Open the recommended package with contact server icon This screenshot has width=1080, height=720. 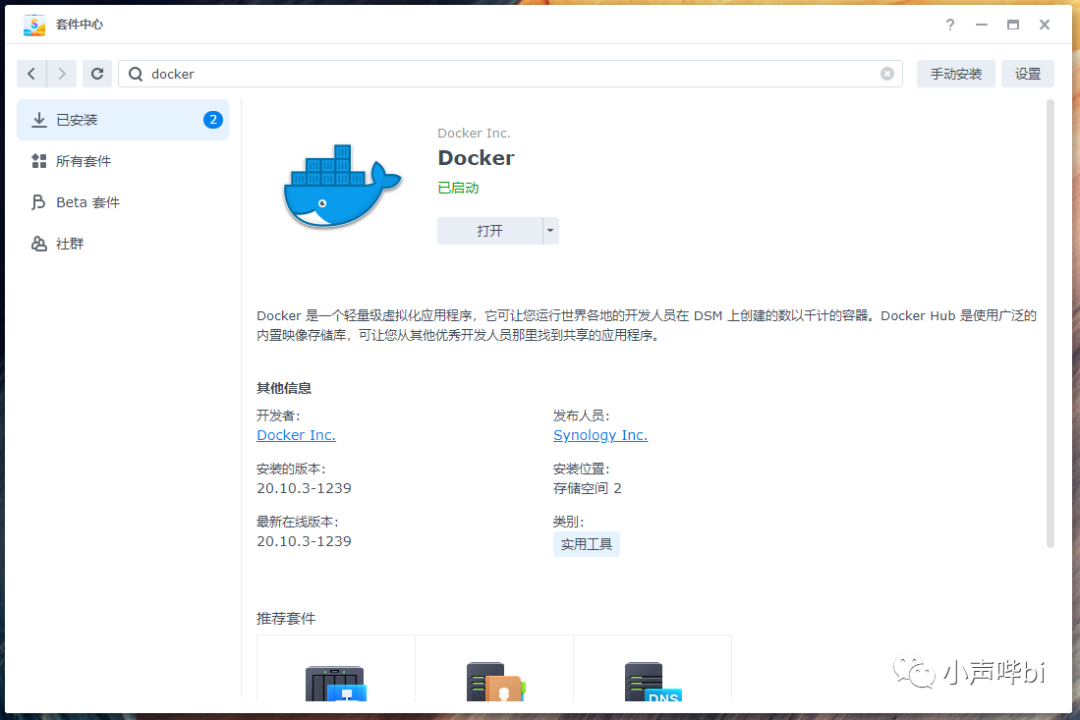point(495,670)
